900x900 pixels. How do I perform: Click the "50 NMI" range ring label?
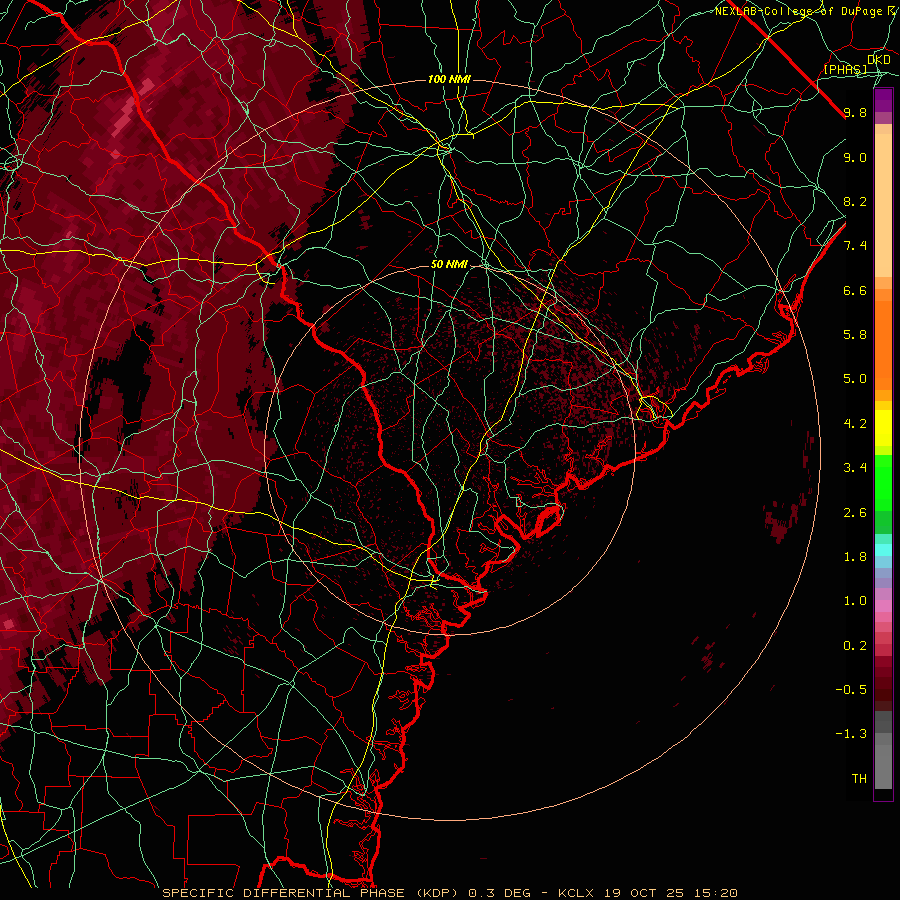pyautogui.click(x=449, y=264)
